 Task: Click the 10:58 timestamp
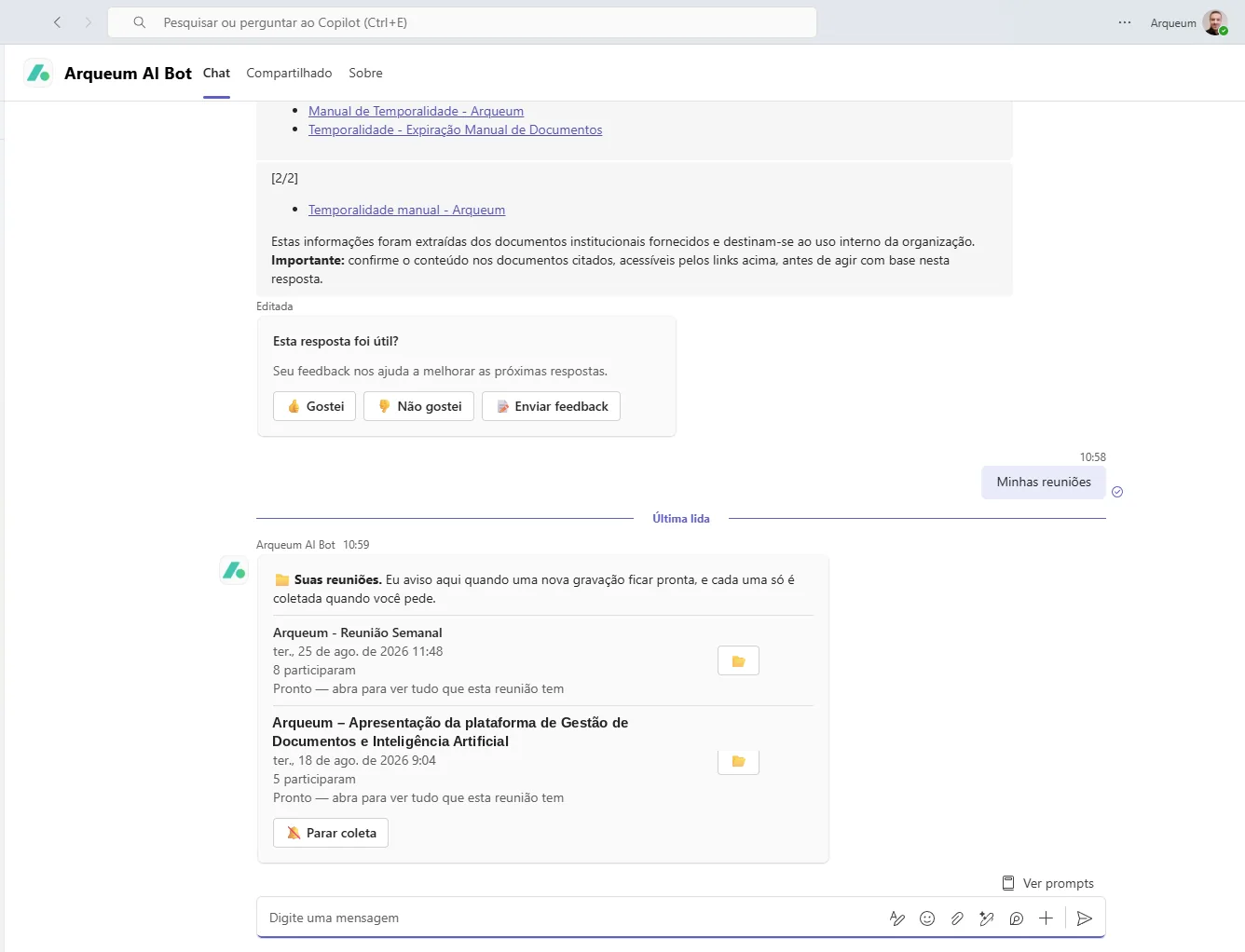1093,457
